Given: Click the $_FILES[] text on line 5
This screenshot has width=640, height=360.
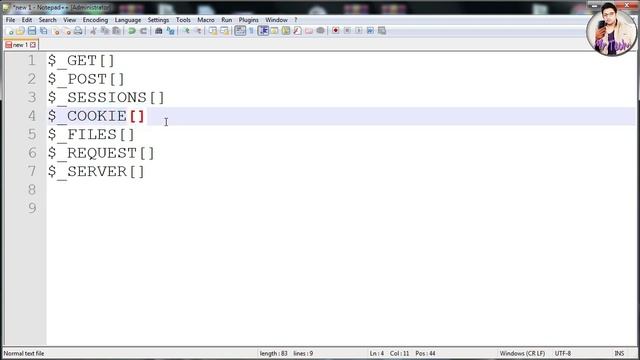Looking at the screenshot, I should [91, 135].
